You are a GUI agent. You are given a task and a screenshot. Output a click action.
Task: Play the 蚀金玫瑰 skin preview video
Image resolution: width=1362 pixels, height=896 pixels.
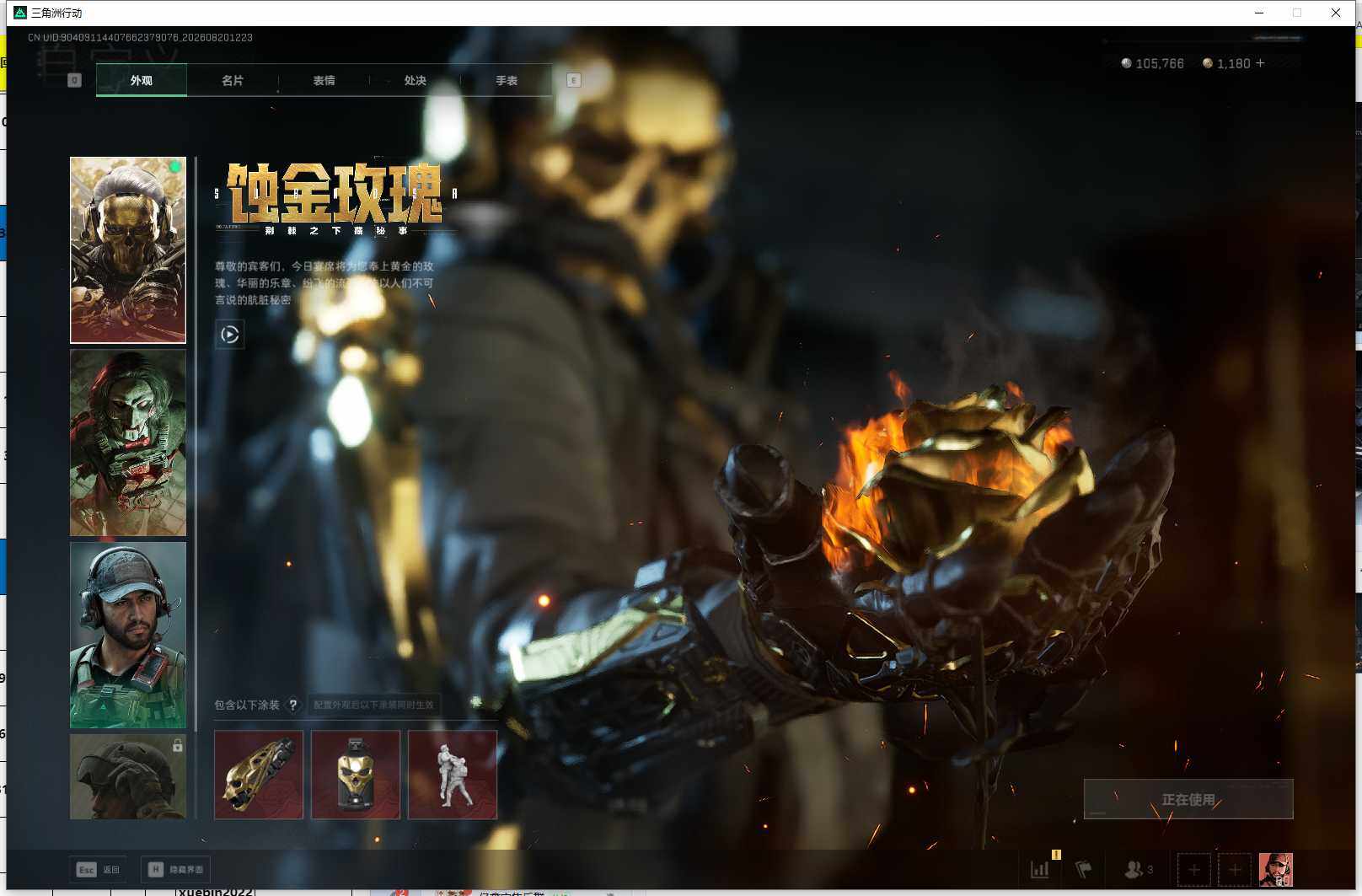pos(230,335)
